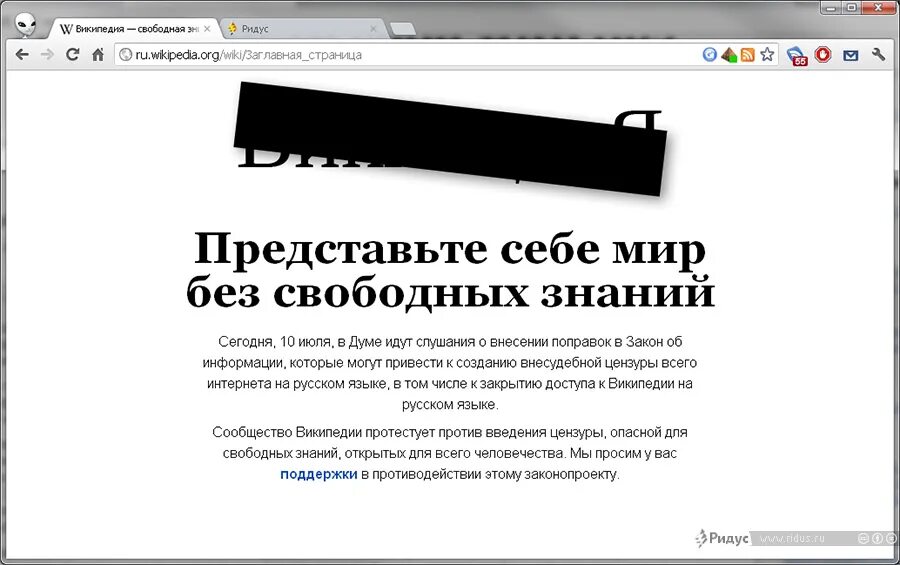Bookmark this page with the star
The image size is (900, 565).
pos(767,55)
